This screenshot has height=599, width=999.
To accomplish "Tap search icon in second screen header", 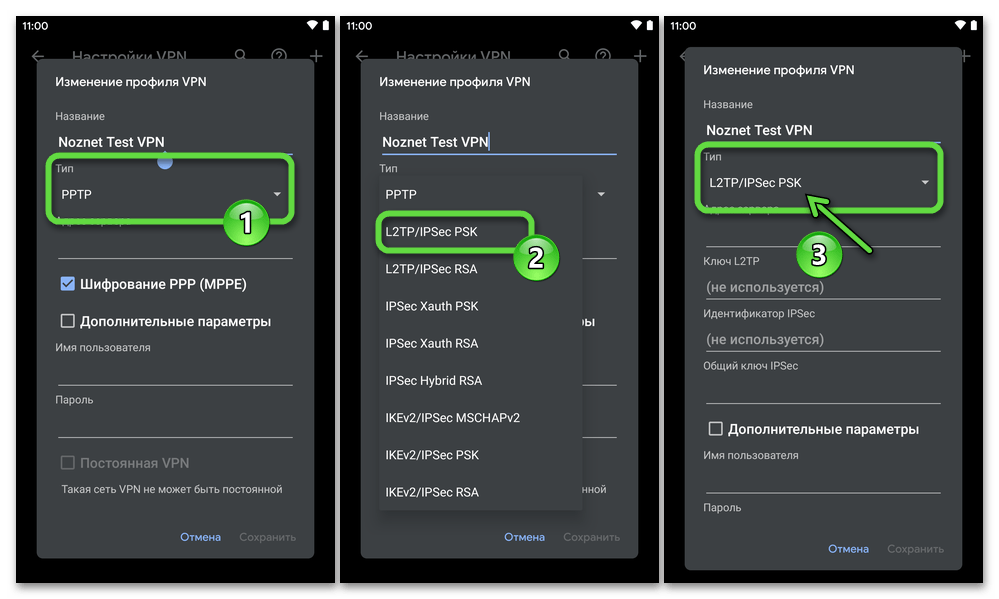I will (564, 55).
